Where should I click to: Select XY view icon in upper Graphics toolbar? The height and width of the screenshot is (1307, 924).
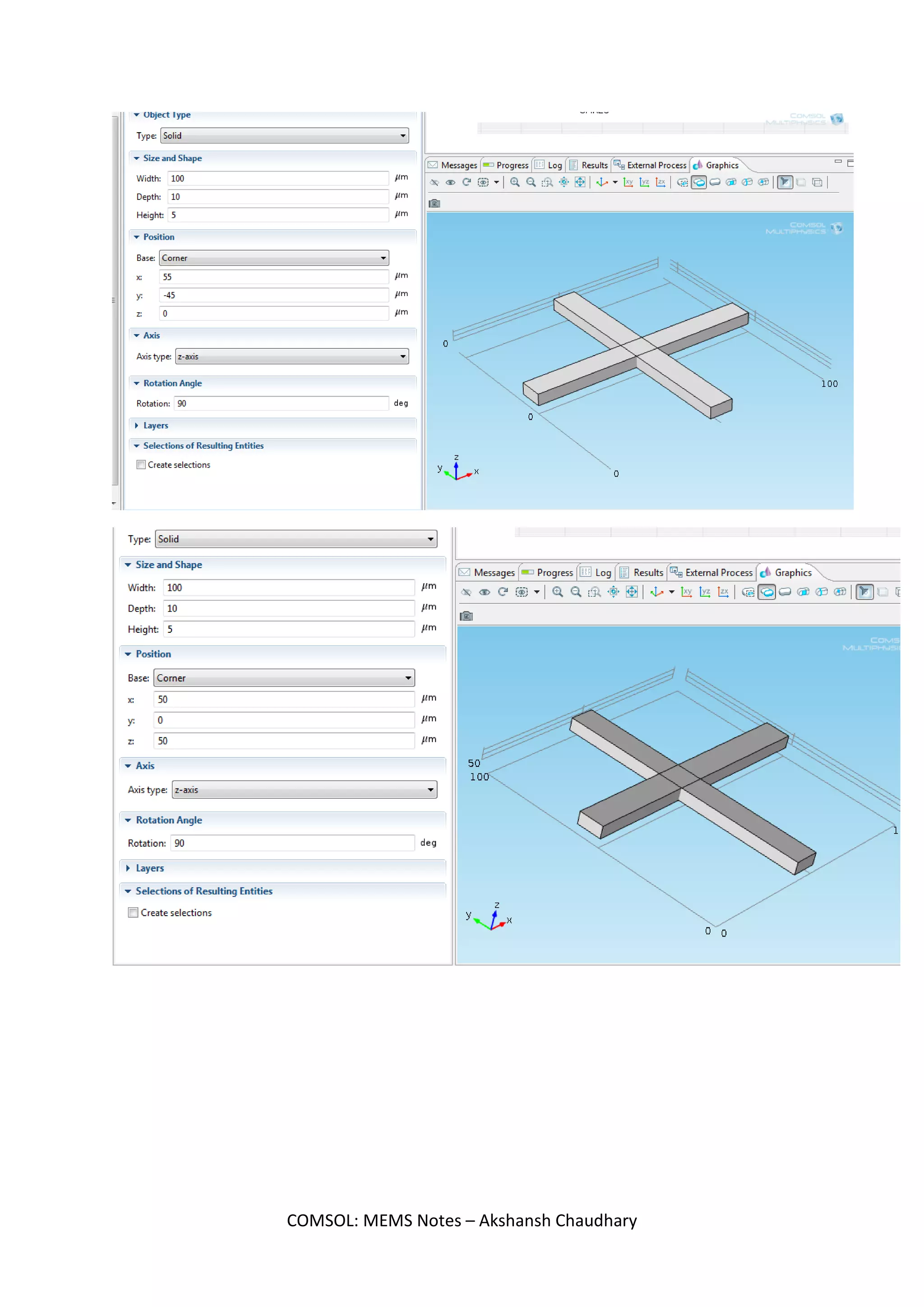628,182
